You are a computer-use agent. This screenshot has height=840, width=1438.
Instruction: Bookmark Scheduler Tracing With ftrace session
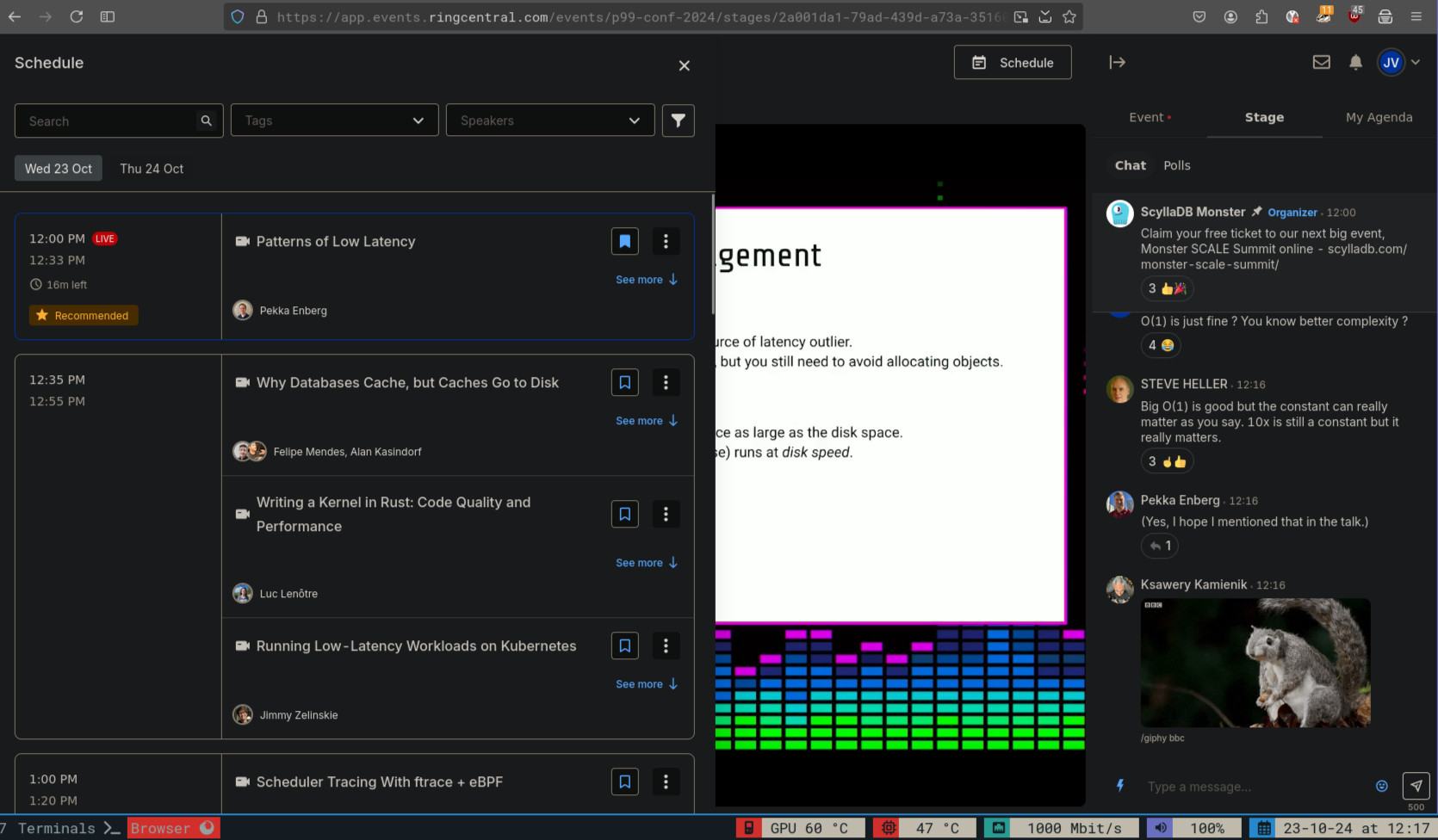625,781
